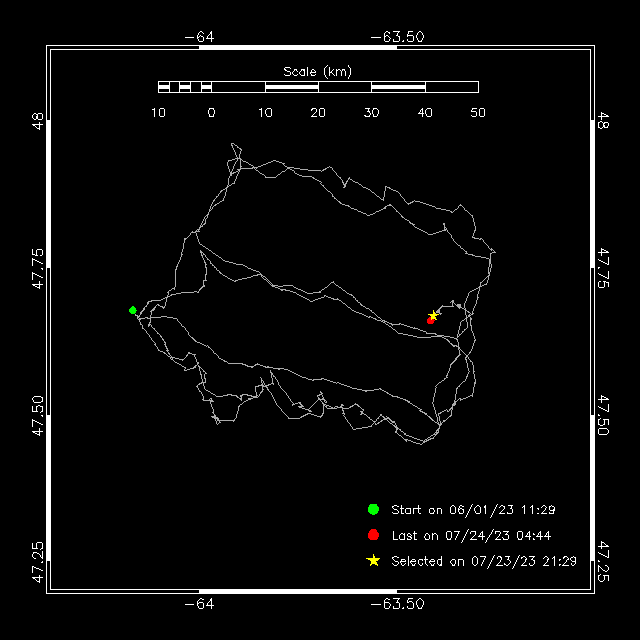The image size is (640, 640).
Task: Click the red dot in the legend
Action: (x=373, y=535)
